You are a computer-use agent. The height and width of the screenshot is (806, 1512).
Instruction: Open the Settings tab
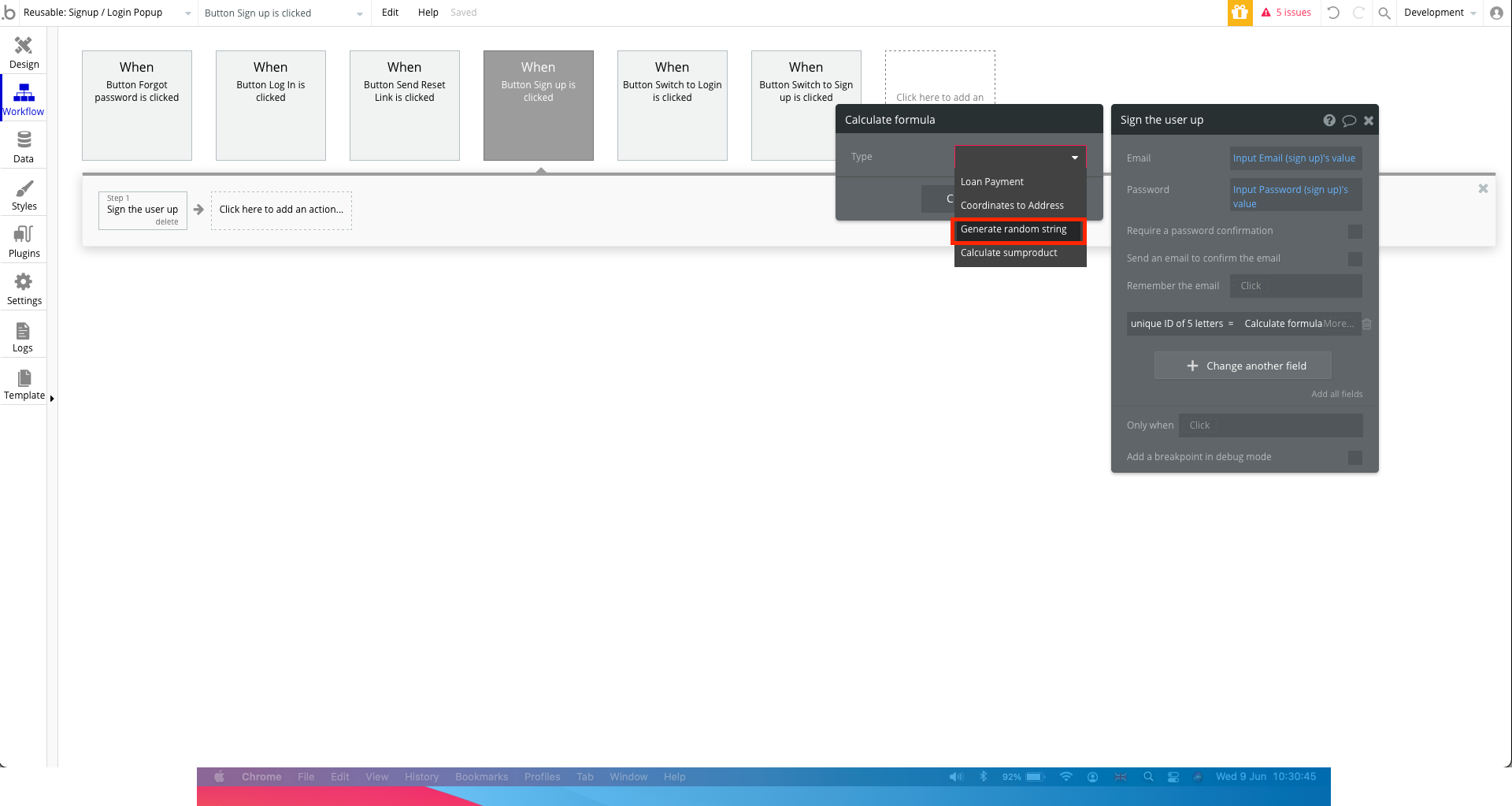click(x=24, y=289)
